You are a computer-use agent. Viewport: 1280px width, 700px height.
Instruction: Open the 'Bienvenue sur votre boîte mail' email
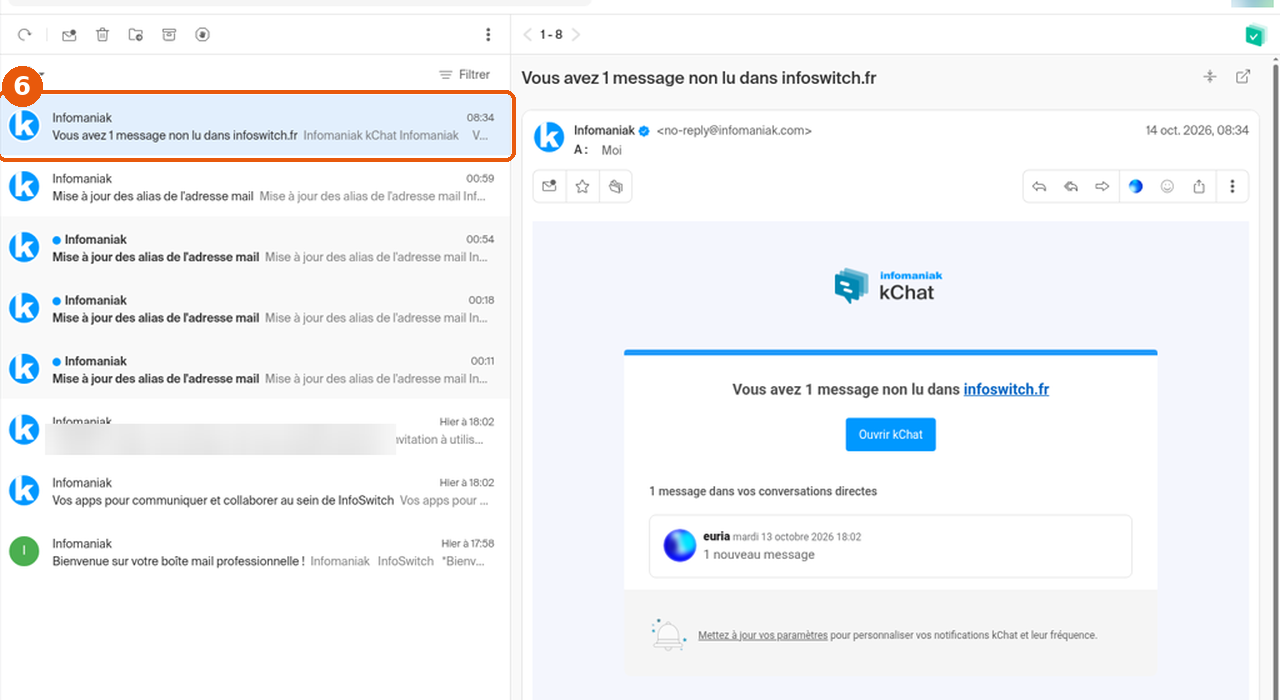point(255,553)
